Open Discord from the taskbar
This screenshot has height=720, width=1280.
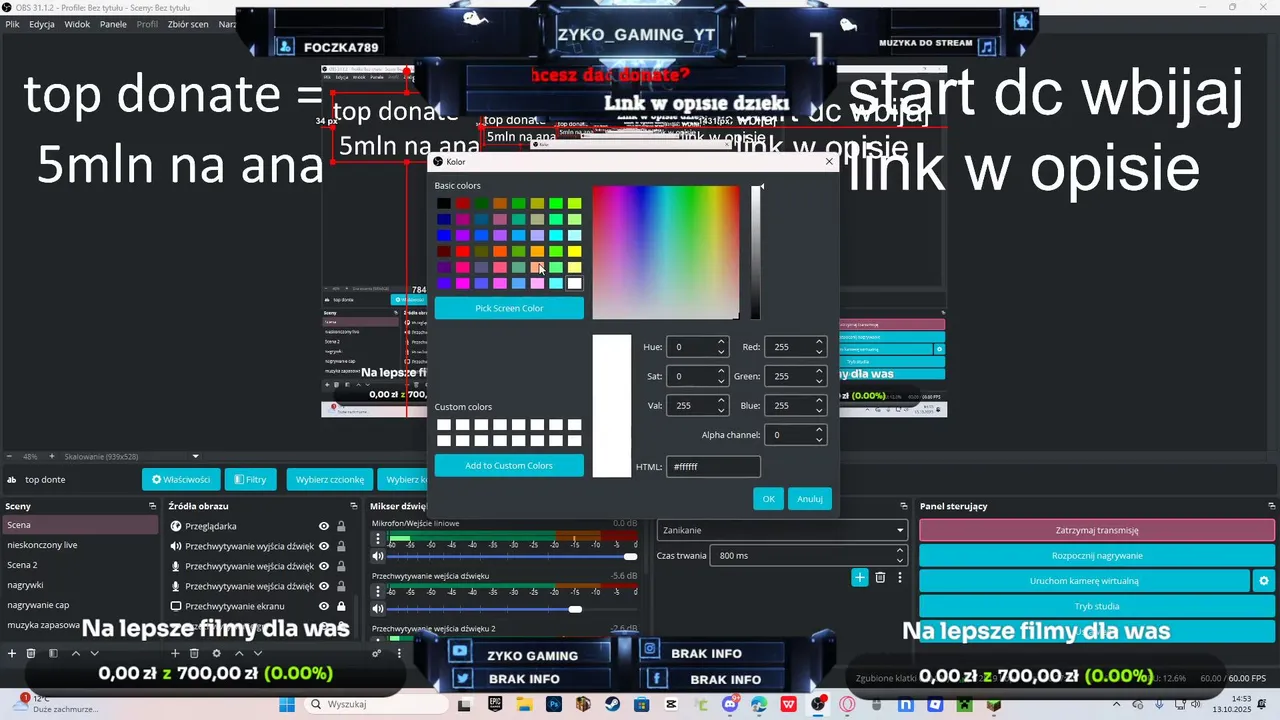731,704
